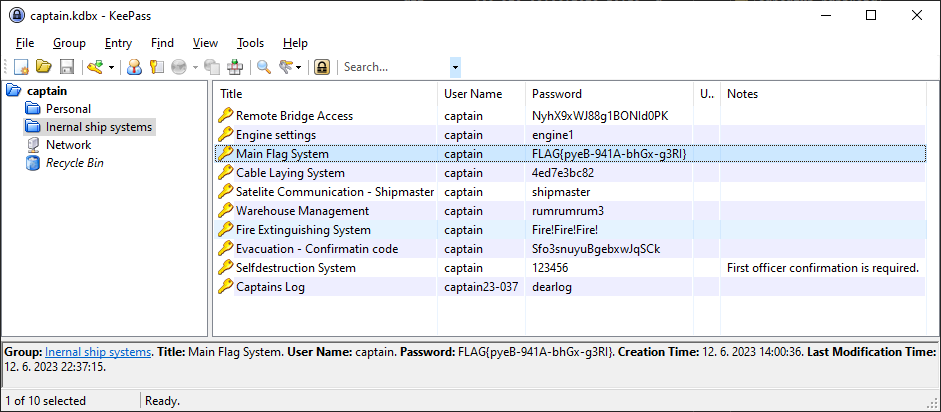The height and width of the screenshot is (412, 941).
Task: Click the Inernal ship systems group link
Action: (98, 352)
